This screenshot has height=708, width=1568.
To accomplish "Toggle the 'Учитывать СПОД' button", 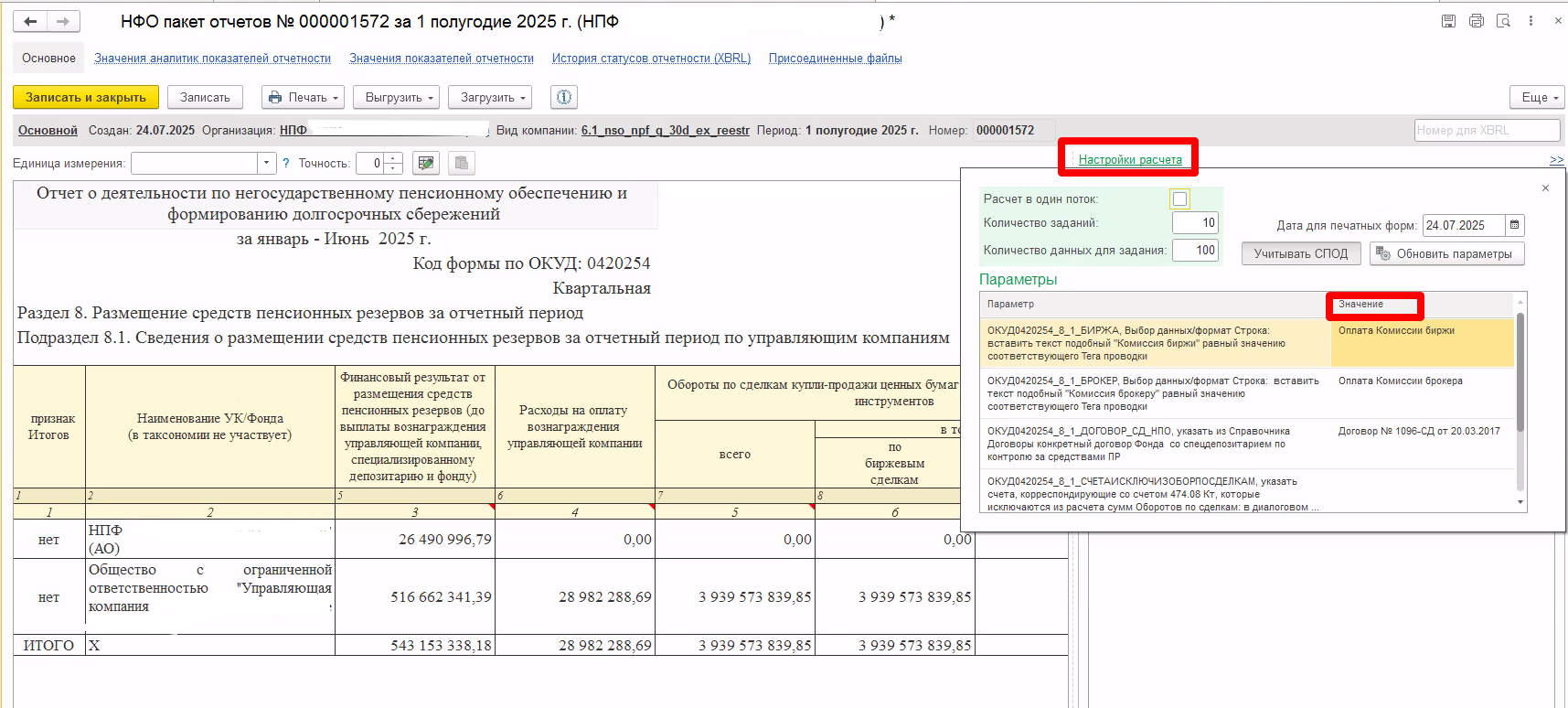I will click(1300, 253).
